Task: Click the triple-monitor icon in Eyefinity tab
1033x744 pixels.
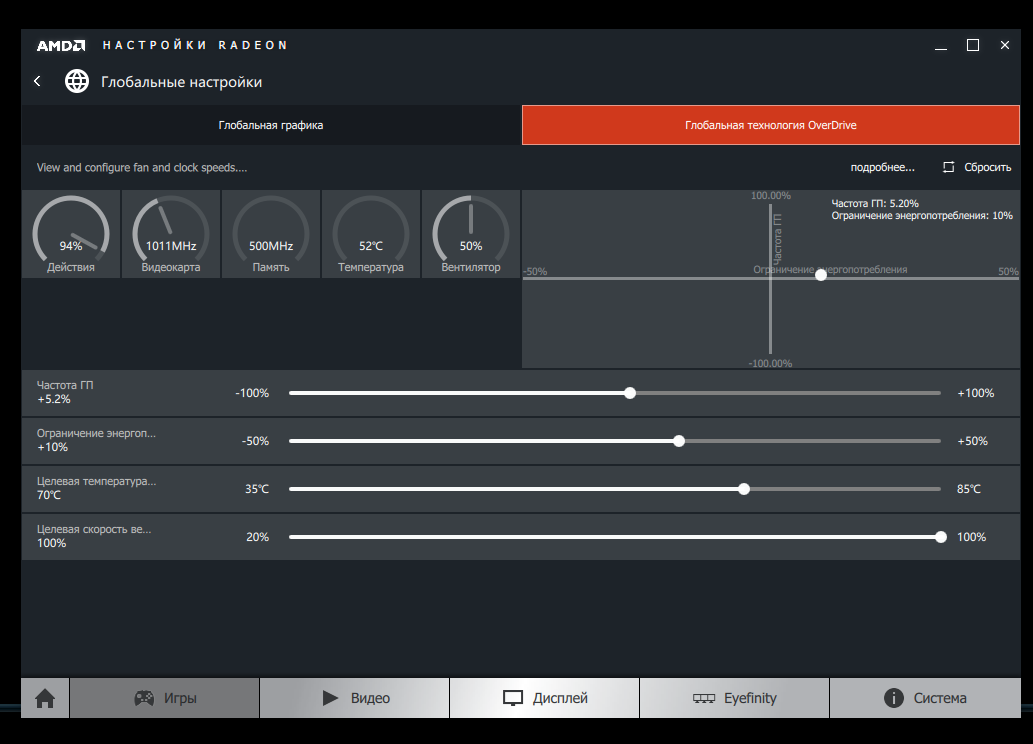Action: [x=704, y=698]
